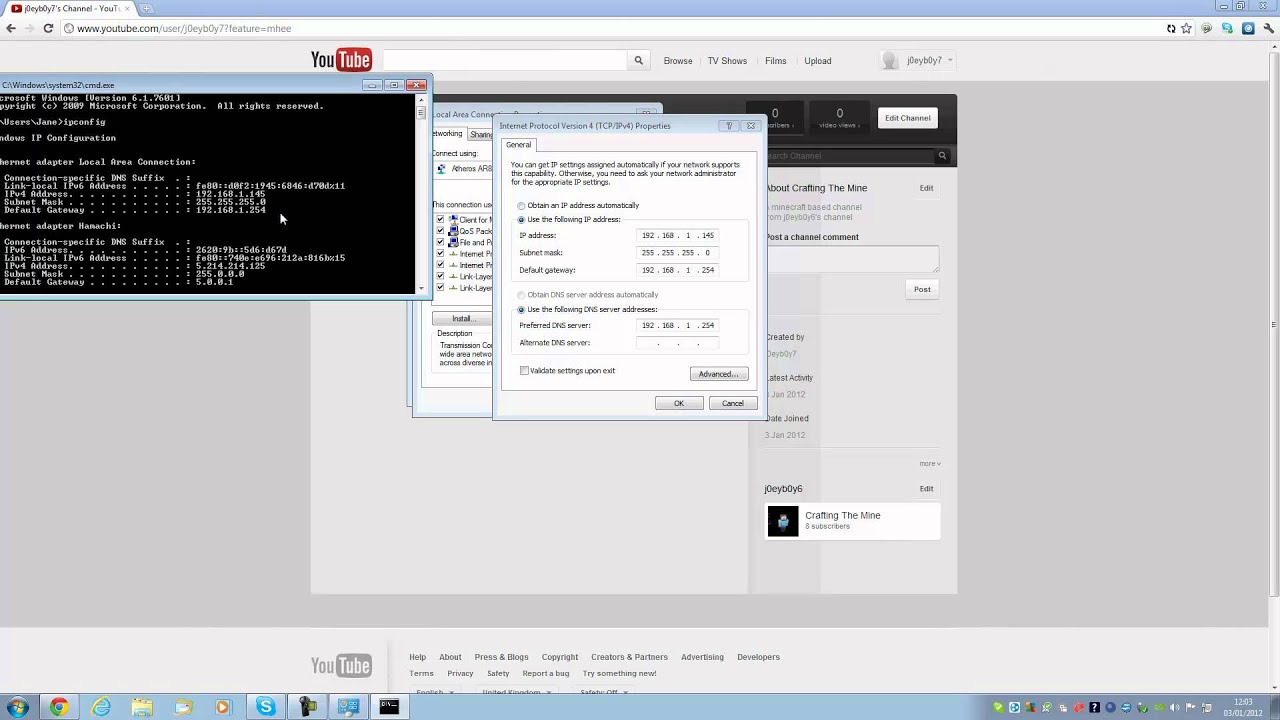Open Windows Media Player taskbar icon
The width and height of the screenshot is (1280, 720).
[x=222, y=707]
